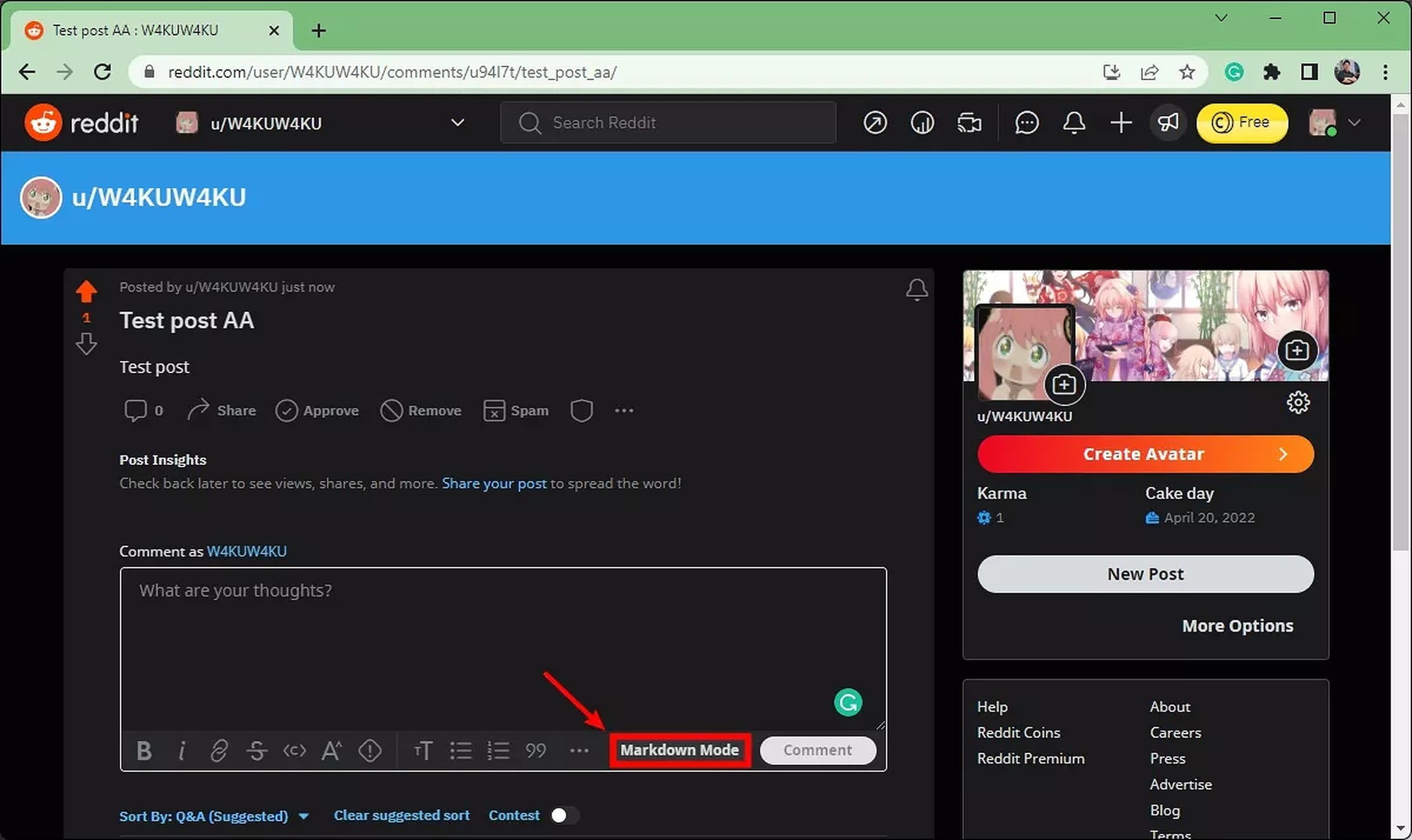Upvote the Test post AA
The width and height of the screenshot is (1412, 840).
[x=86, y=291]
